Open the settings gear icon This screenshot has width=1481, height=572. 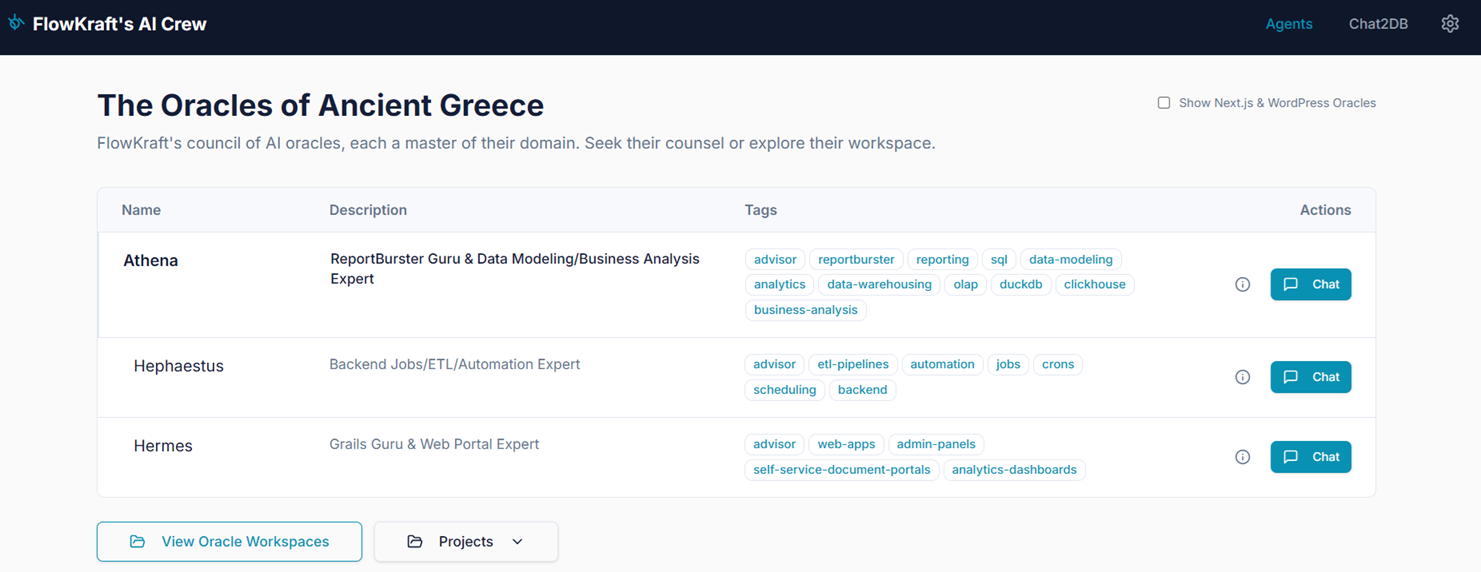pyautogui.click(x=1449, y=24)
